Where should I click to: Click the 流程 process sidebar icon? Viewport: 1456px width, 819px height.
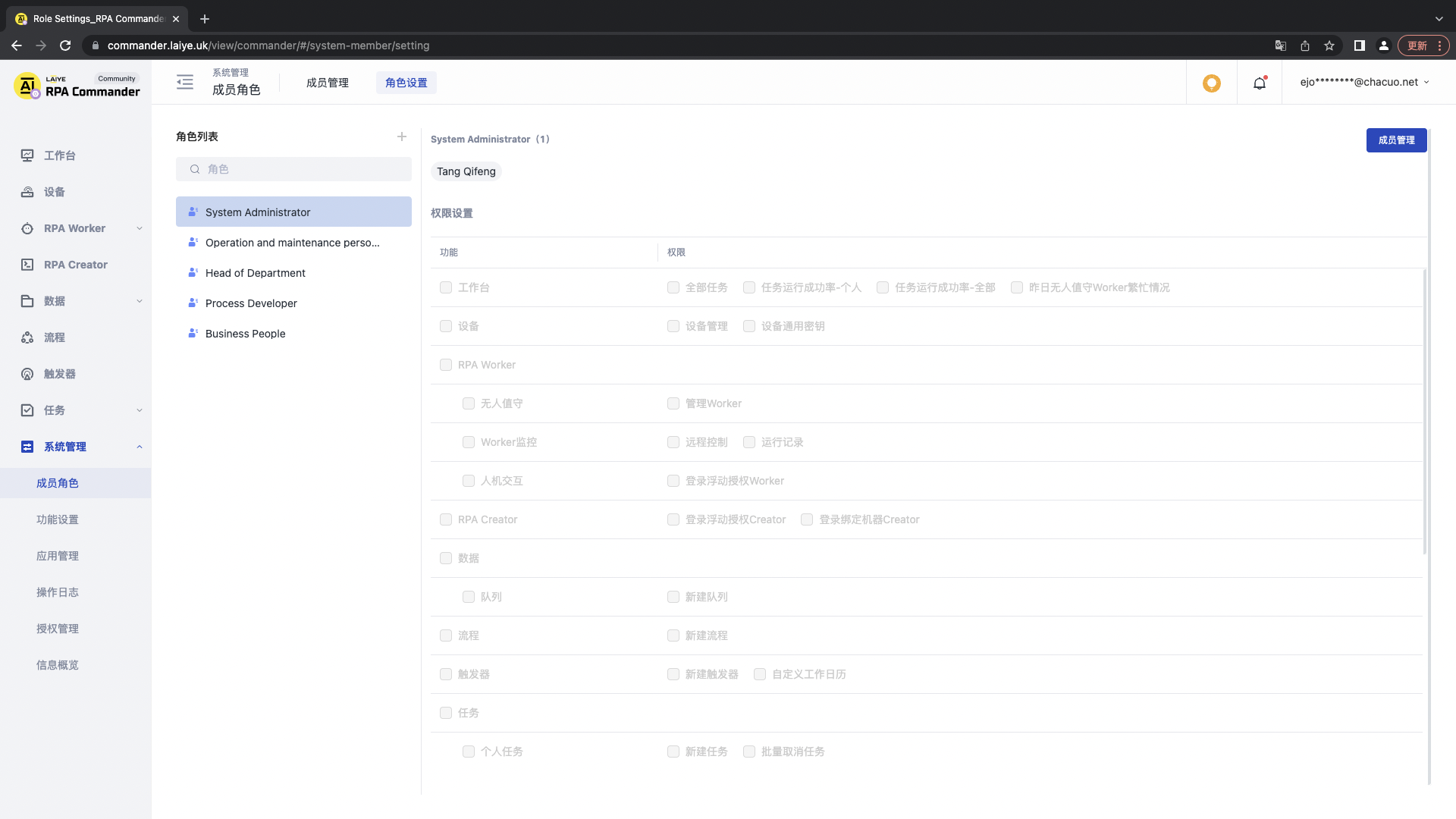27,337
